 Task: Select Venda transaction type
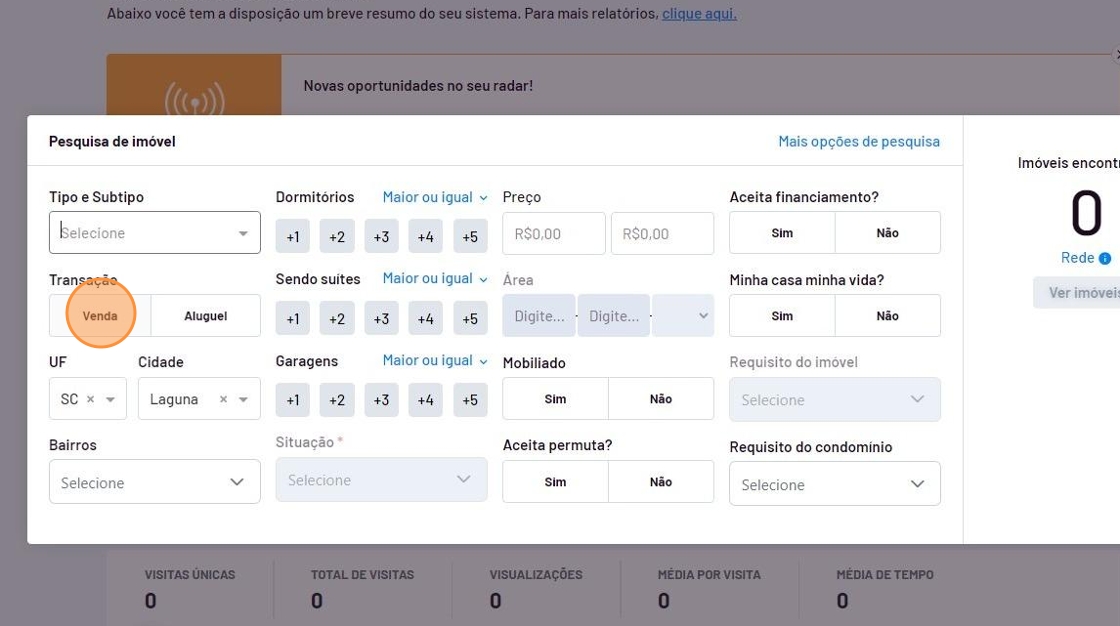(100, 316)
